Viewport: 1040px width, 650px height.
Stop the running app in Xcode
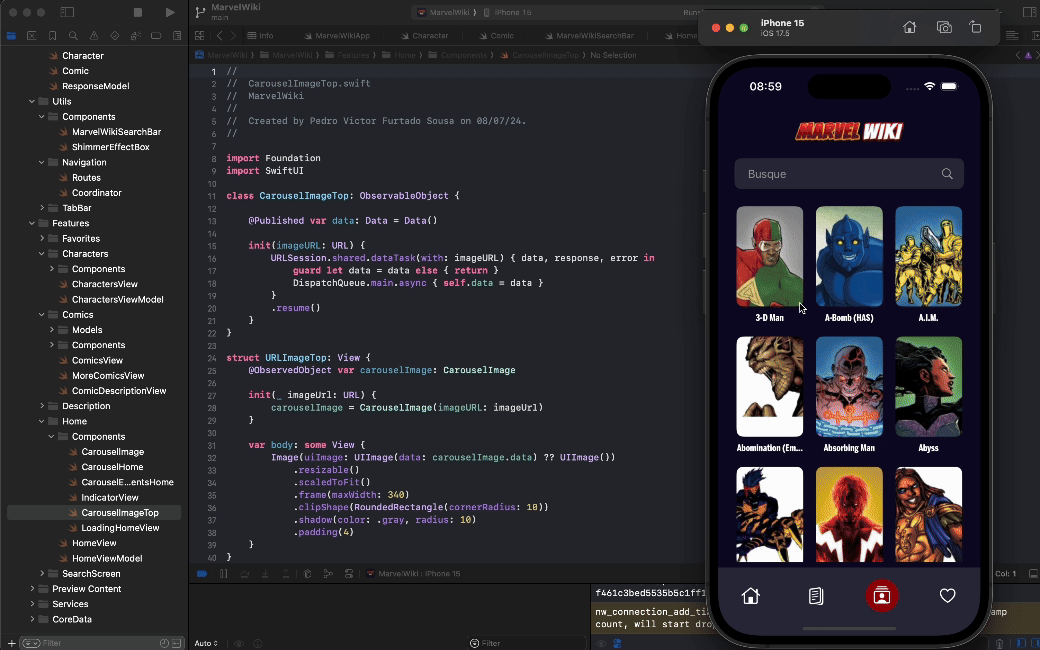(138, 12)
